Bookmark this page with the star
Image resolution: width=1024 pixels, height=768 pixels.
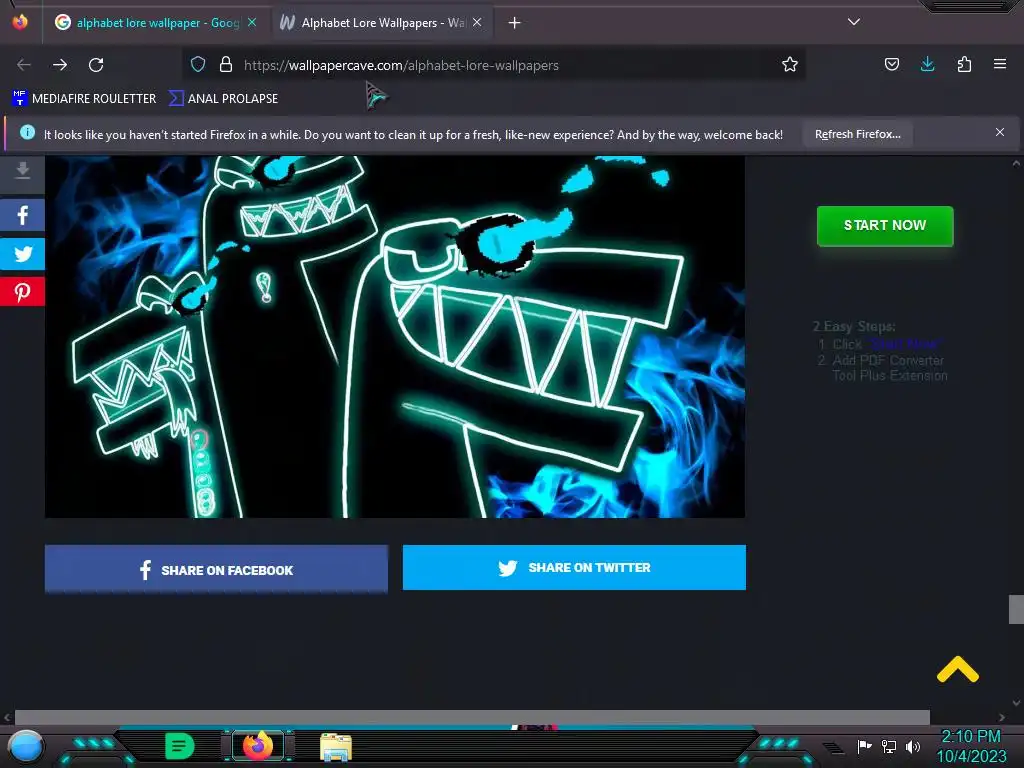coord(790,65)
